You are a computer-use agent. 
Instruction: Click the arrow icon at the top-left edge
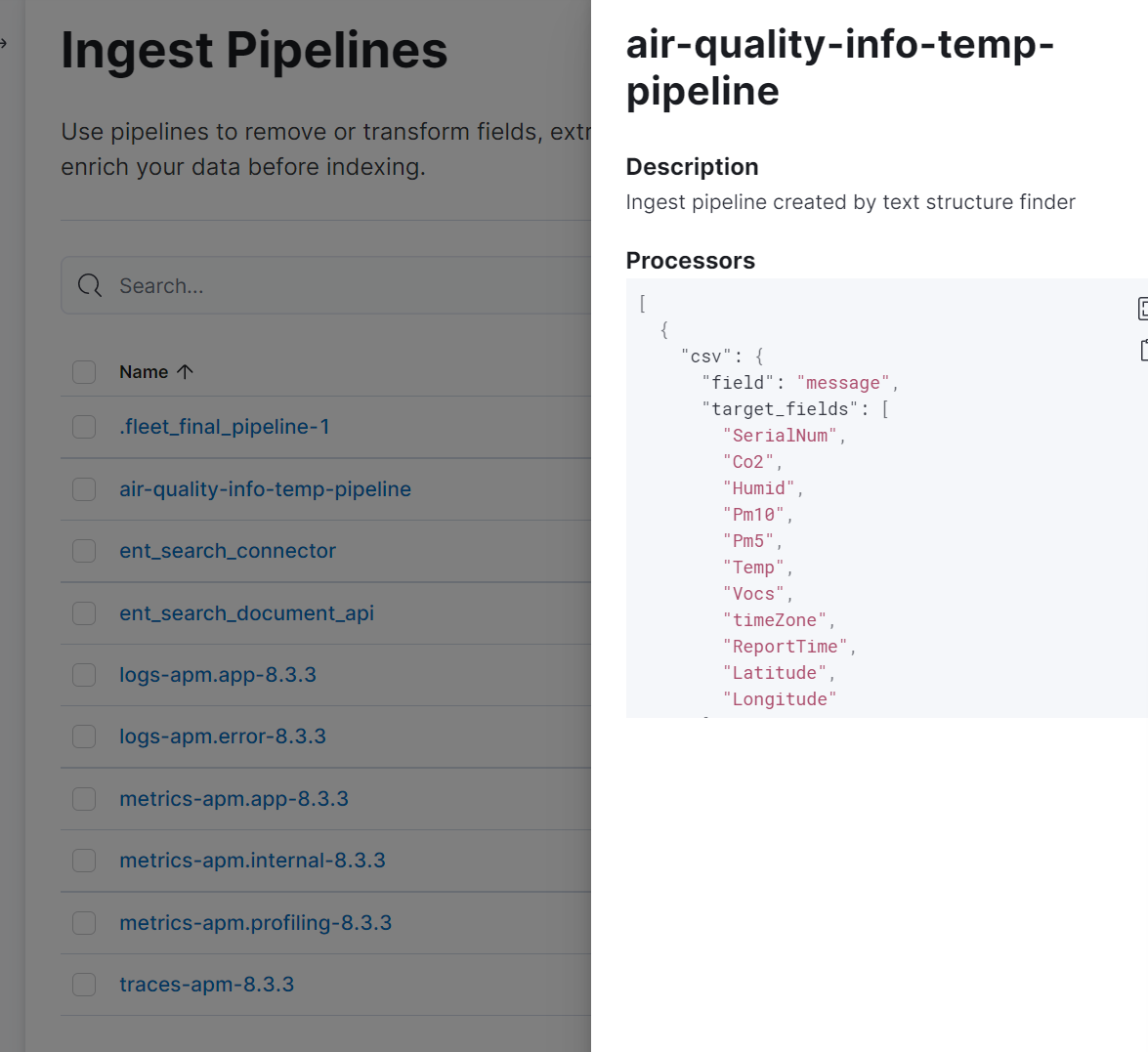click(x=4, y=43)
